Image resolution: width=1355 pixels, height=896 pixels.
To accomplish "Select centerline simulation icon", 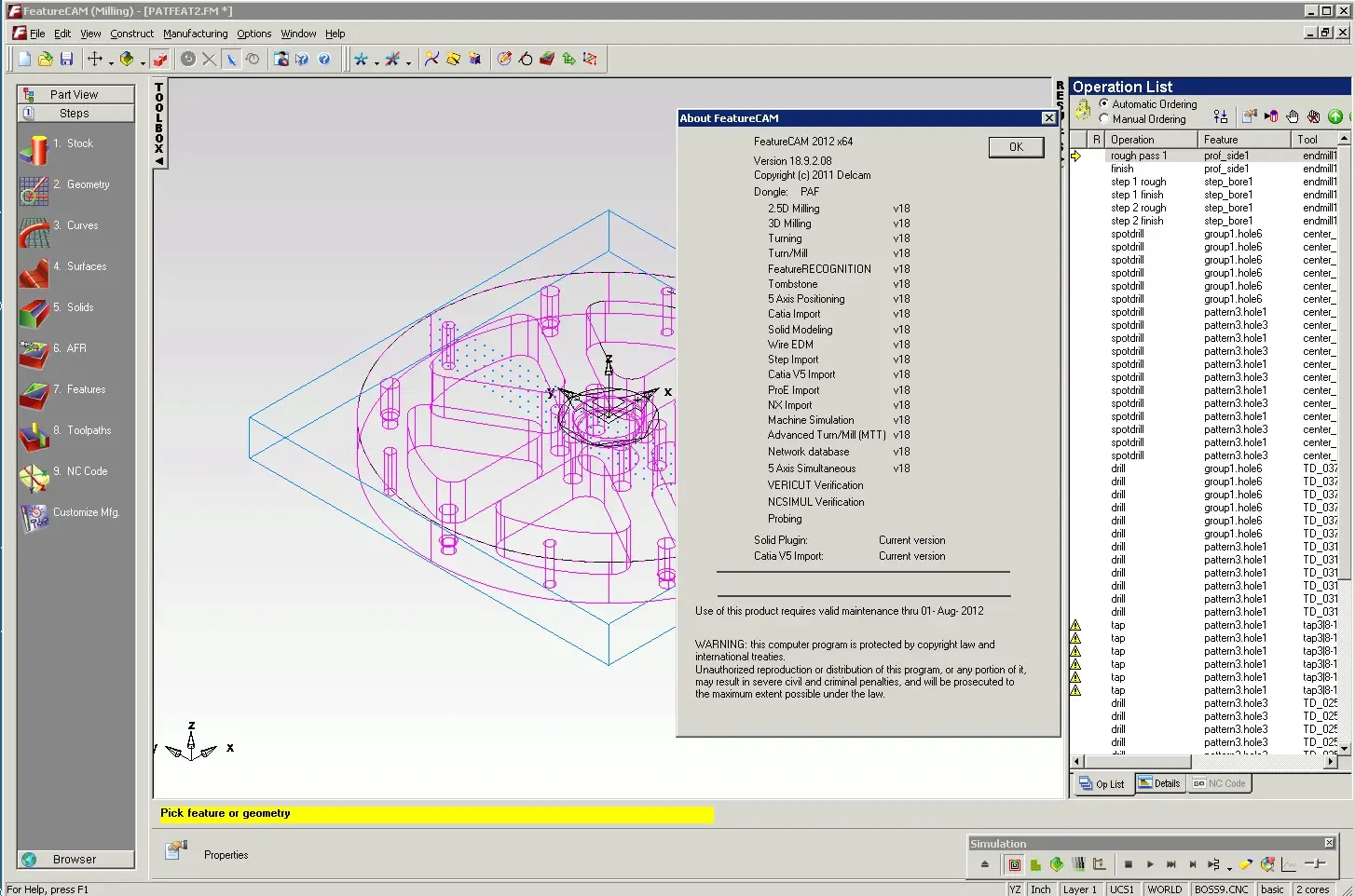I will (x=1015, y=864).
